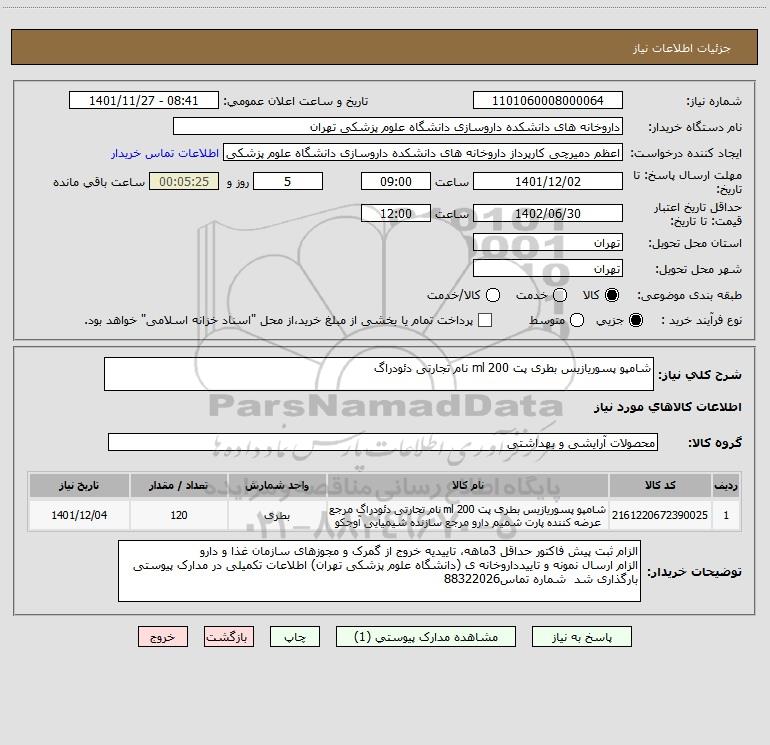Click the days remaining field showing 5

click(x=288, y=181)
